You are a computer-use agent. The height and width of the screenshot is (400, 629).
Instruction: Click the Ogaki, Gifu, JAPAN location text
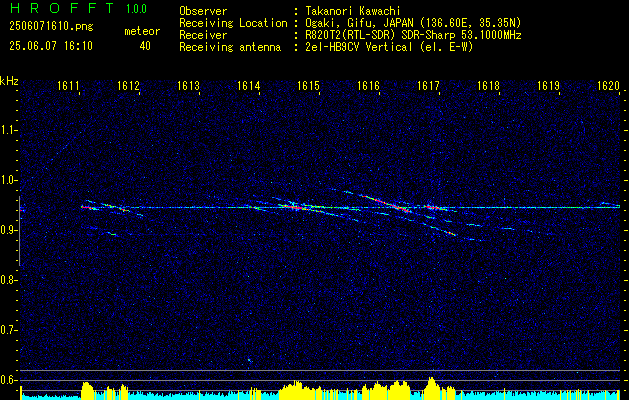pyautogui.click(x=413, y=23)
